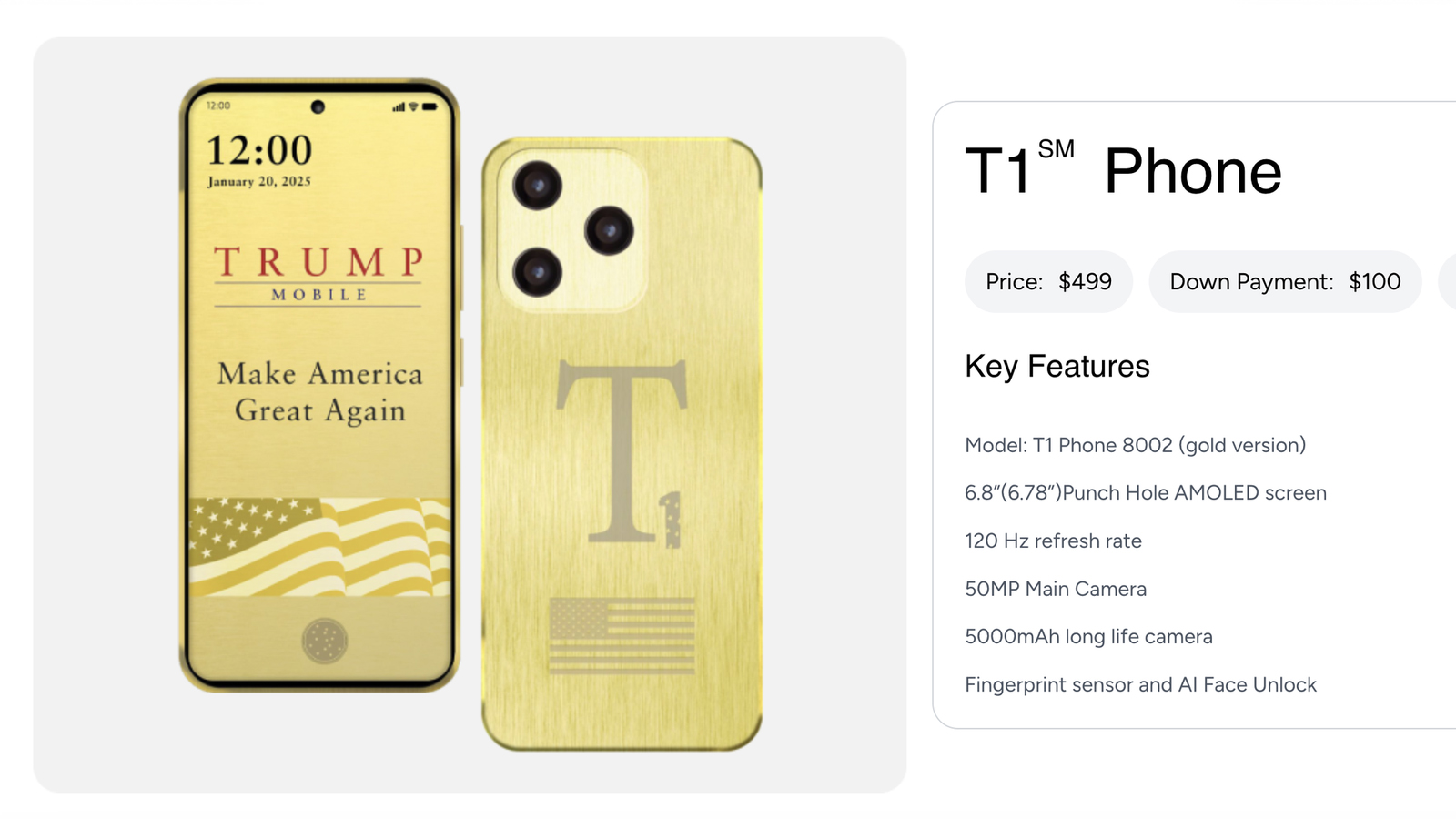This screenshot has height=819, width=1456.
Task: Click the Fingerprint sensor and AI Face Unlock line
Action: pos(1141,684)
